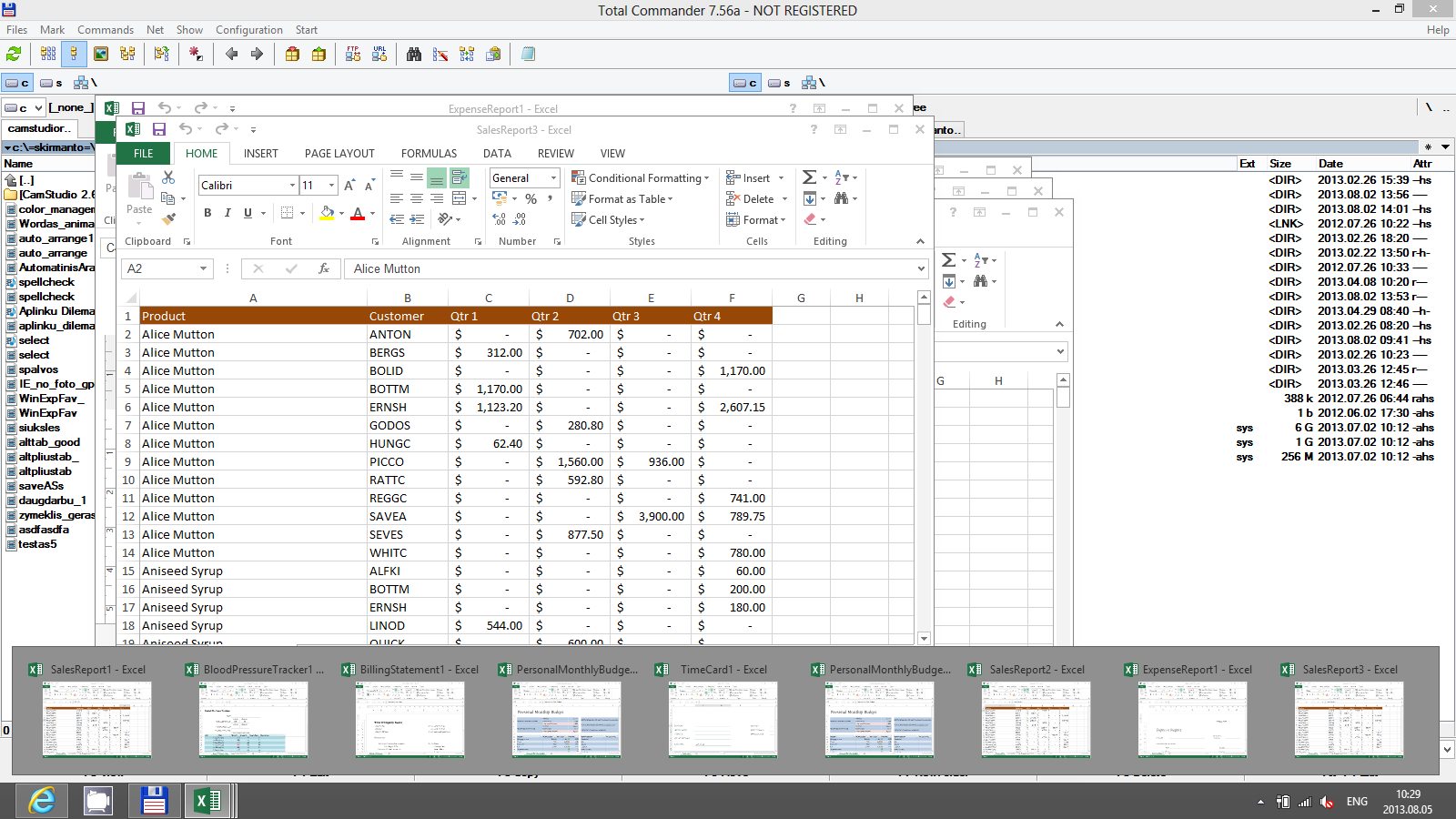This screenshot has height=819, width=1456.
Task: Synchronize directories in Total Commander toolbar
Action: pos(467,55)
